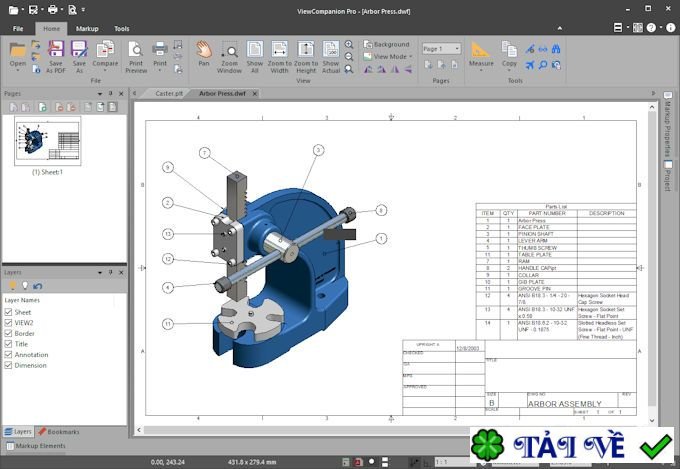Switch to the Markup ribbon tab
The height and width of the screenshot is (469, 680).
point(87,29)
